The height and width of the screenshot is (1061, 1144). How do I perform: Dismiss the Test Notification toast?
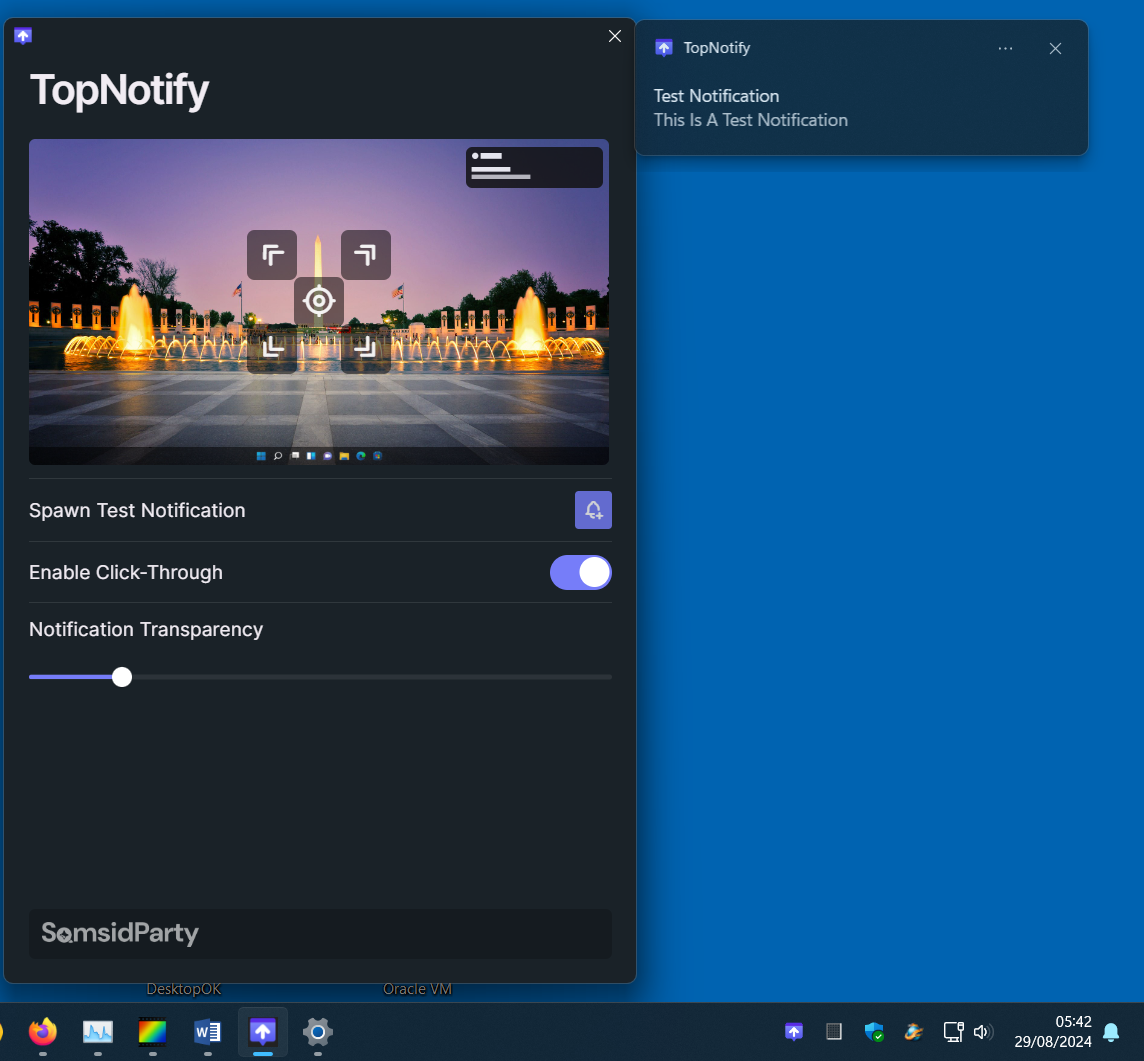(1055, 48)
